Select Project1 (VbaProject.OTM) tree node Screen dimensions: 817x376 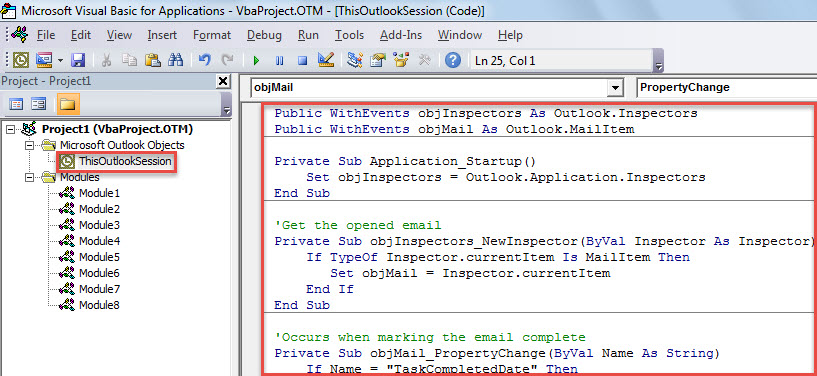[x=117, y=129]
